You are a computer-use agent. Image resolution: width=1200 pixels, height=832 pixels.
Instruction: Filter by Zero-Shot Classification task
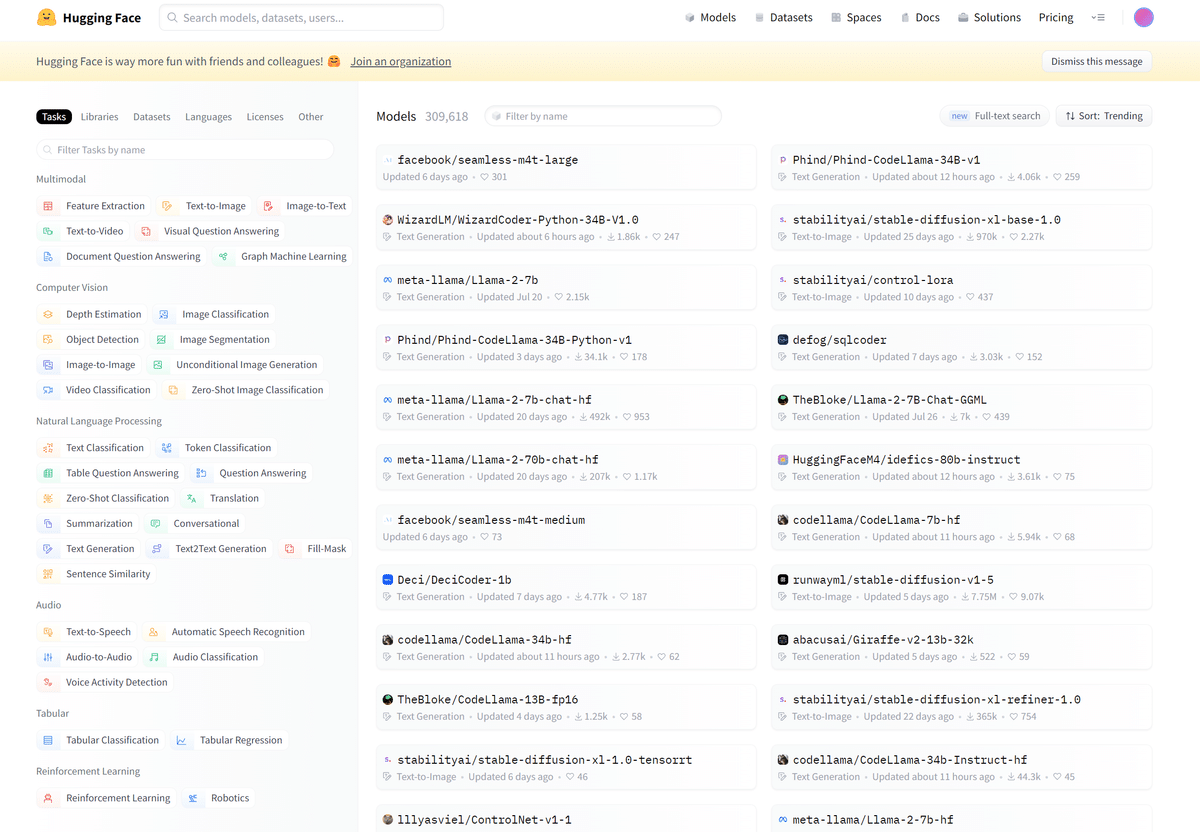(105, 498)
